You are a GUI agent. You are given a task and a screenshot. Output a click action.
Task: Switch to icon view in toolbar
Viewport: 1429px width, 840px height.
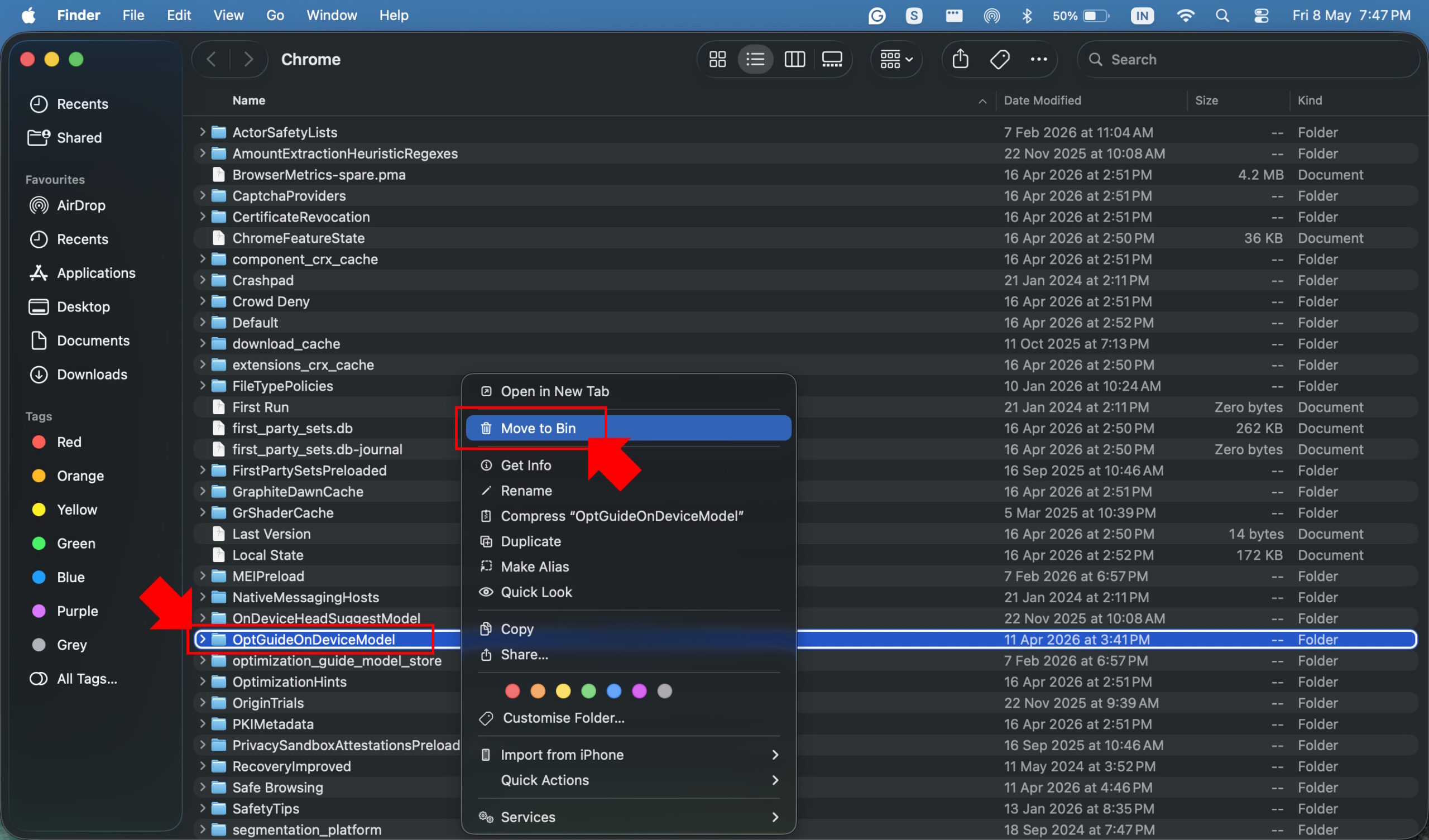click(x=717, y=59)
